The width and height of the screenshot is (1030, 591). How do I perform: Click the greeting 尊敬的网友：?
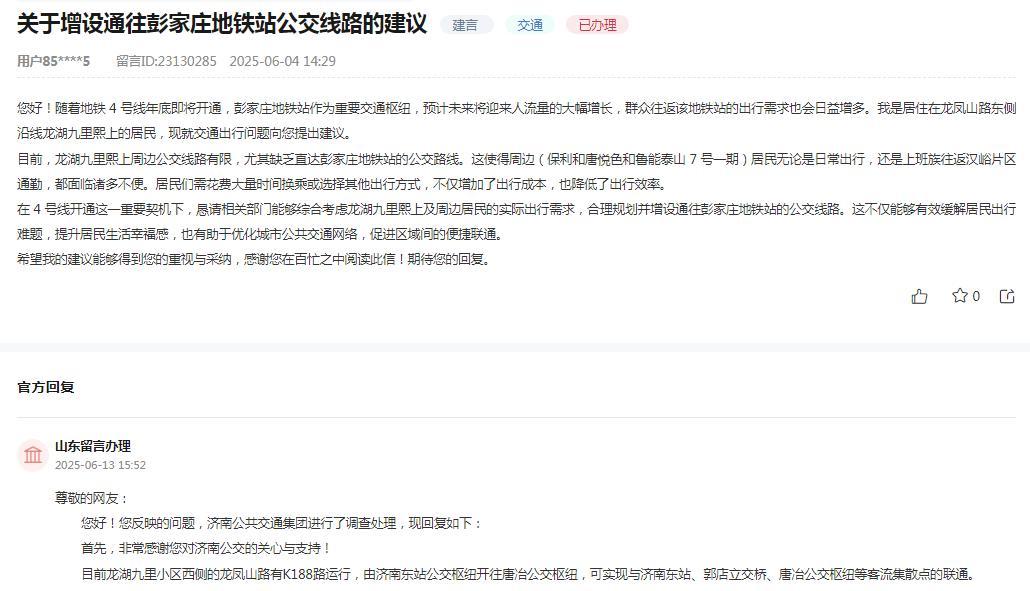[x=92, y=498]
